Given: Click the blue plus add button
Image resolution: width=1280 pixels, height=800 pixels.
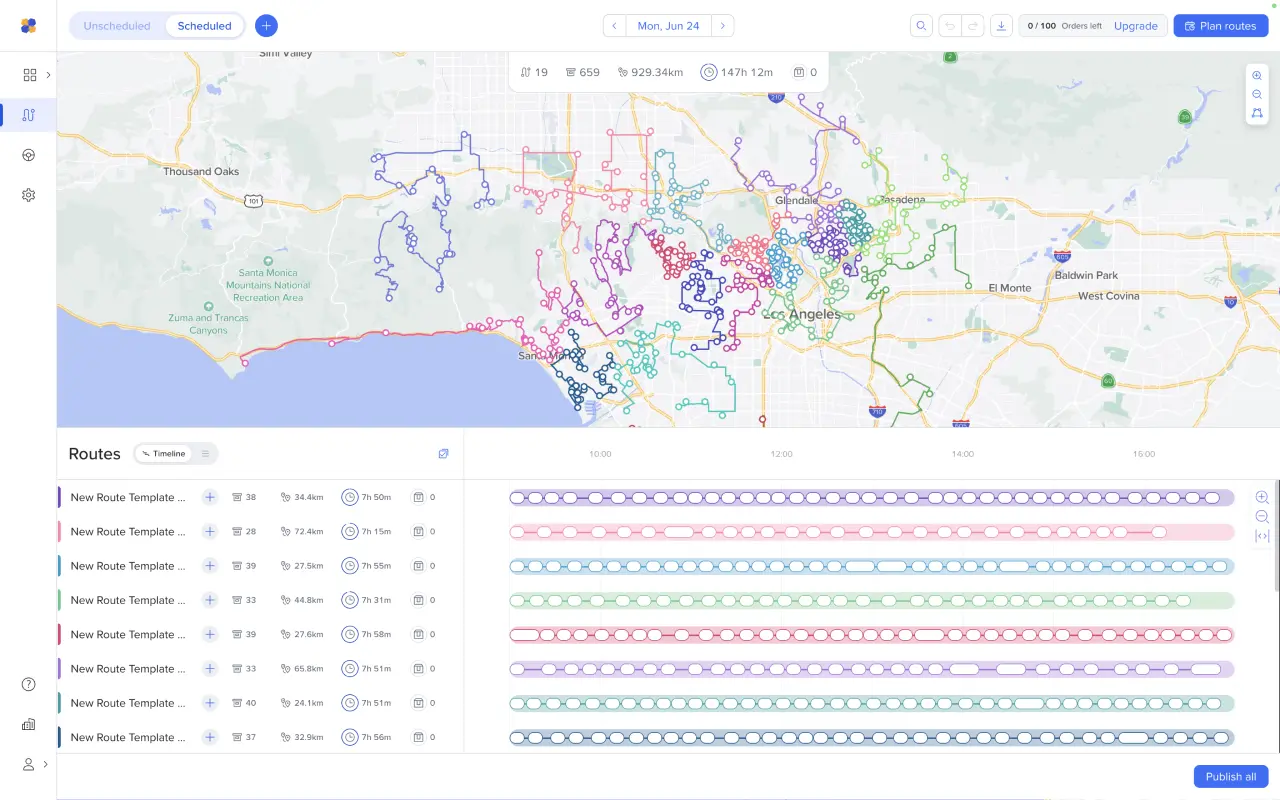Looking at the screenshot, I should click(266, 26).
